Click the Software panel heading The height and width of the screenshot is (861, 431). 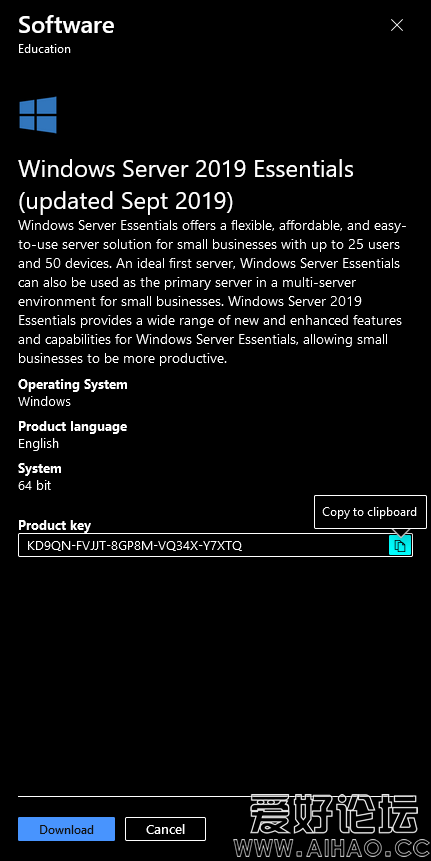pos(66,25)
